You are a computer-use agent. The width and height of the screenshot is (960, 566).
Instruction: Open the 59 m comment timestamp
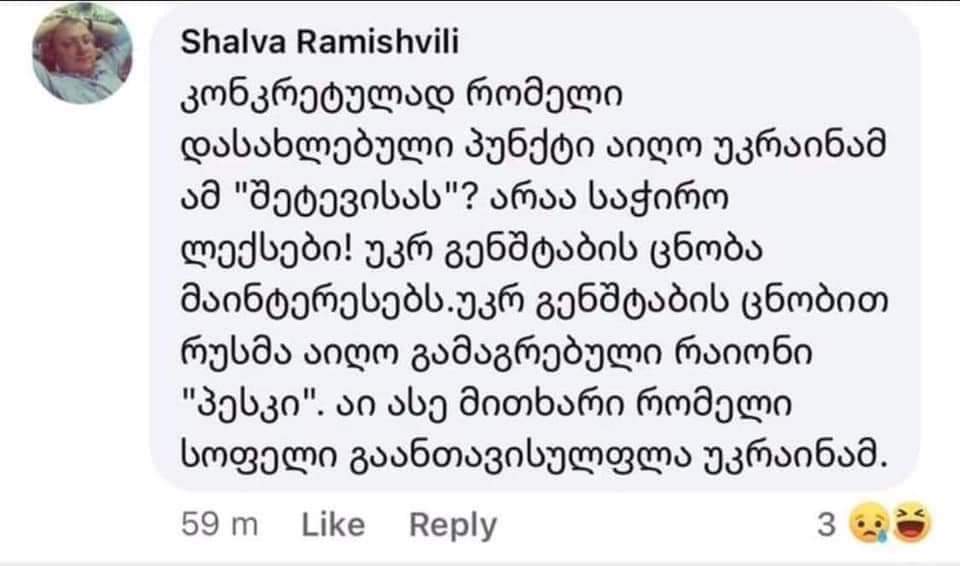(x=222, y=524)
